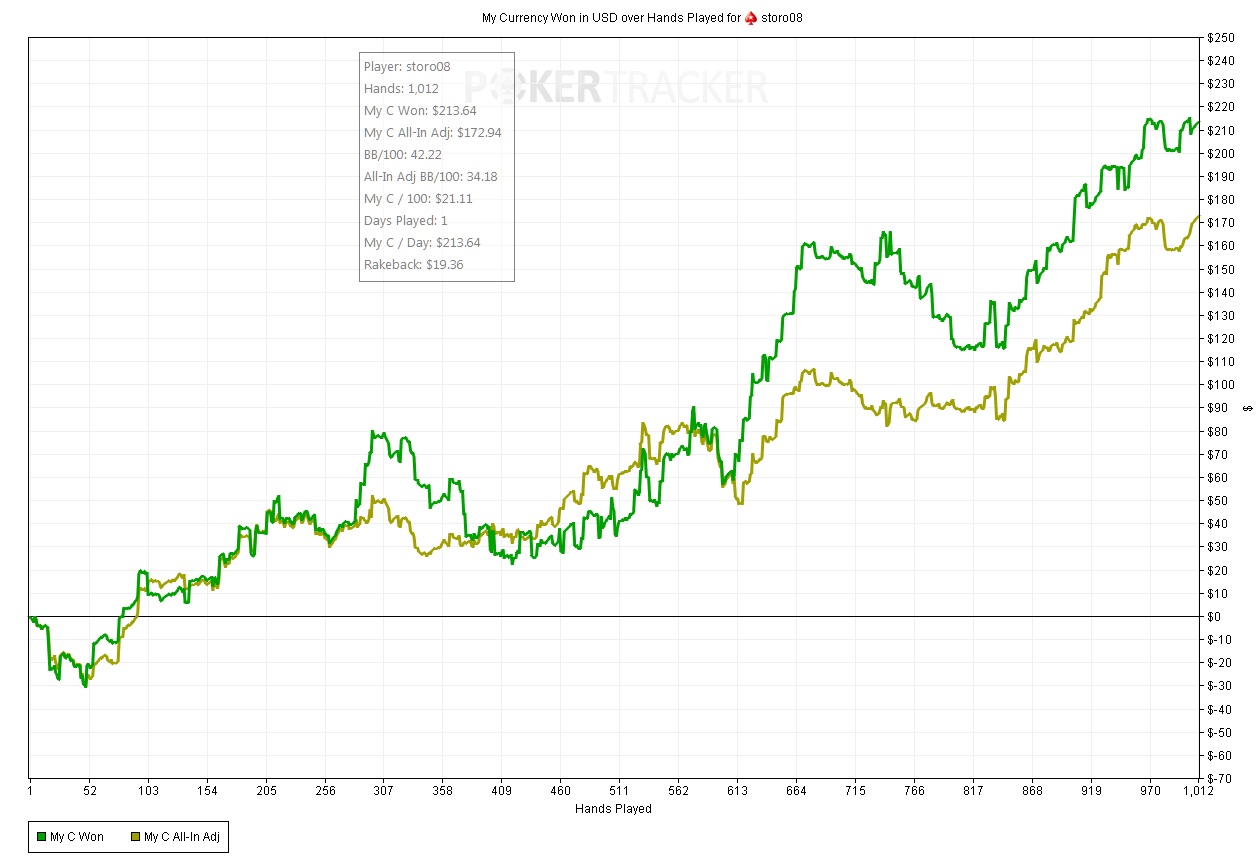
Task: Click the green My C Won legend swatch
Action: pyautogui.click(x=41, y=837)
